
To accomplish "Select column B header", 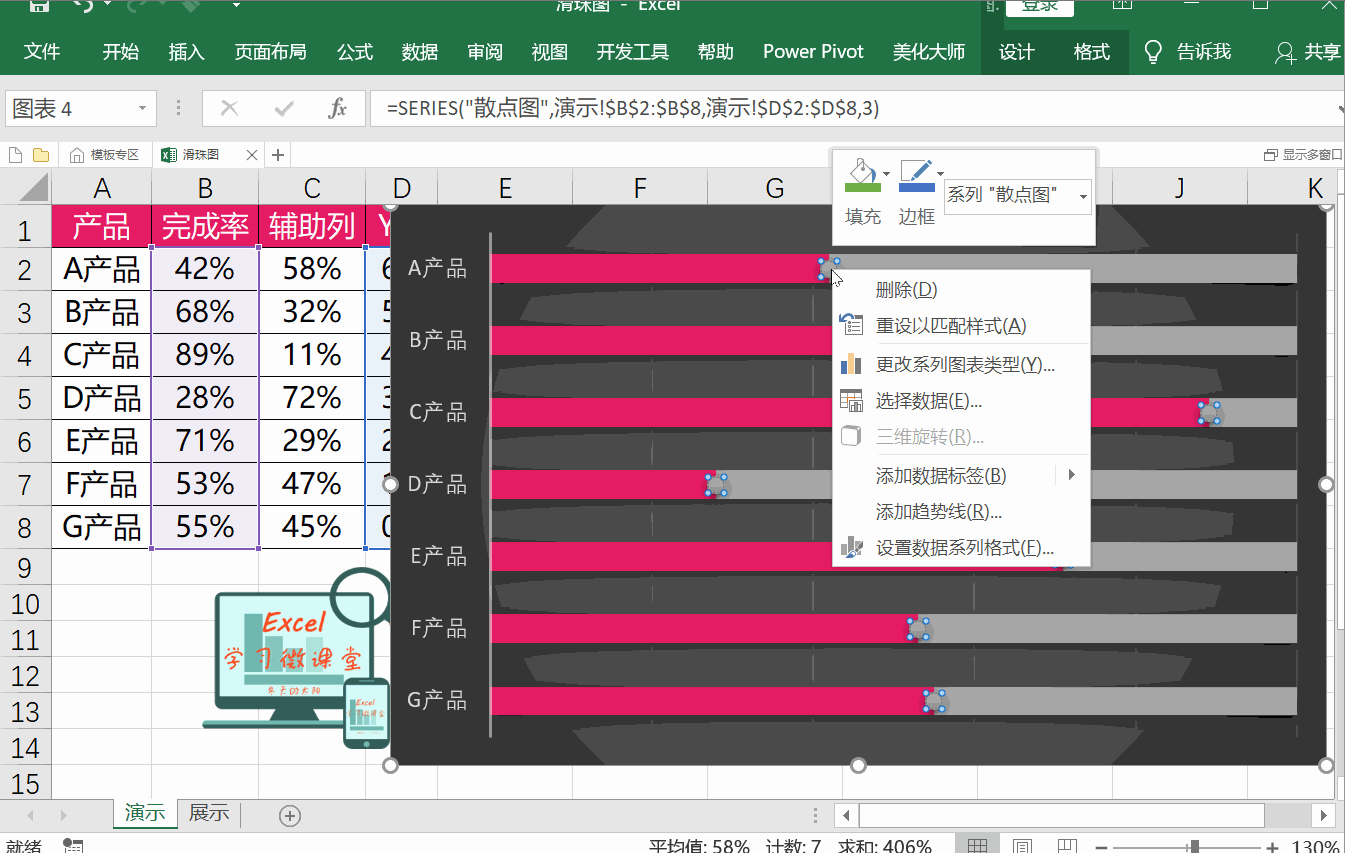I will pos(205,187).
